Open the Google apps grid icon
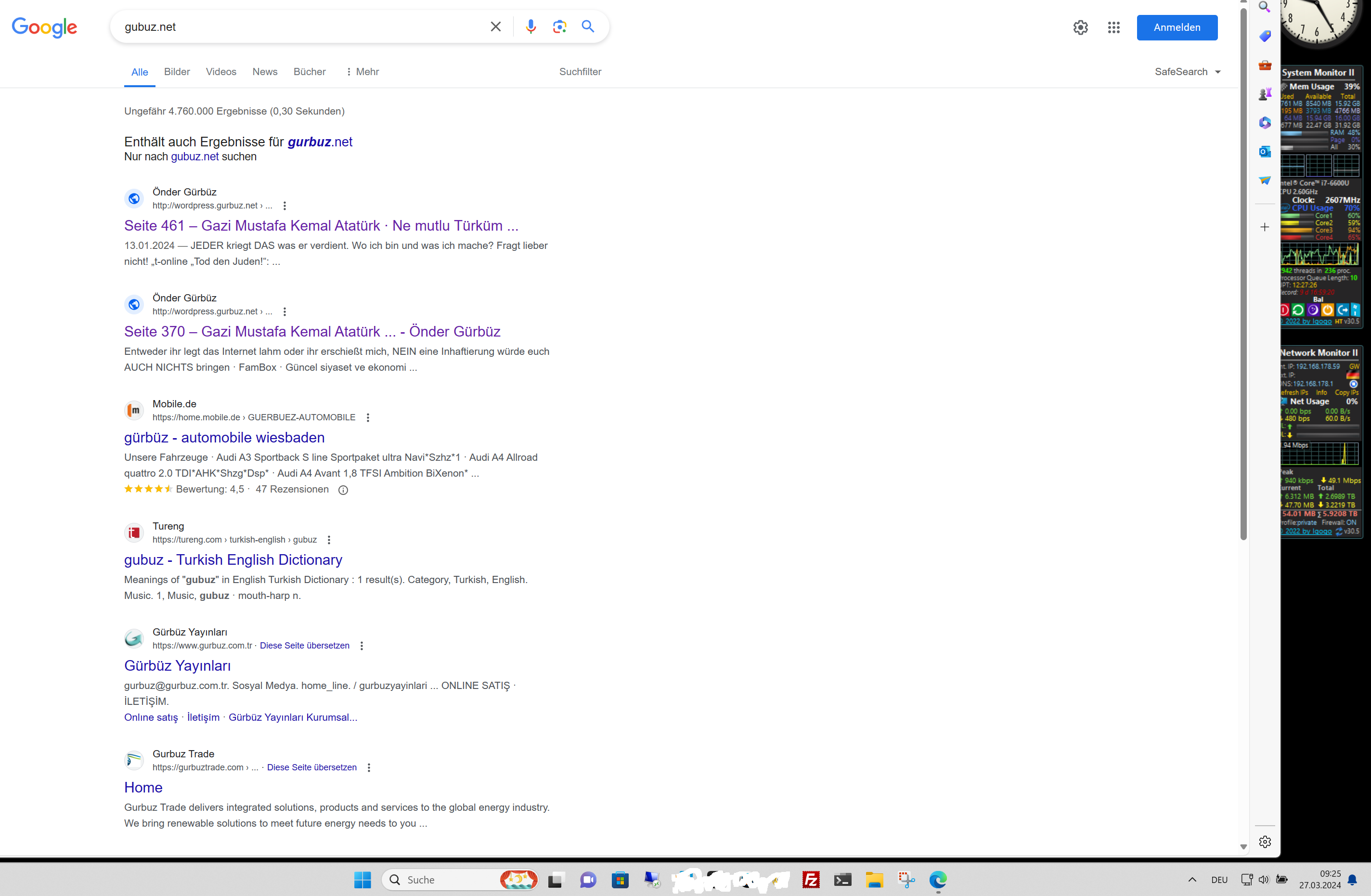 (x=1113, y=27)
